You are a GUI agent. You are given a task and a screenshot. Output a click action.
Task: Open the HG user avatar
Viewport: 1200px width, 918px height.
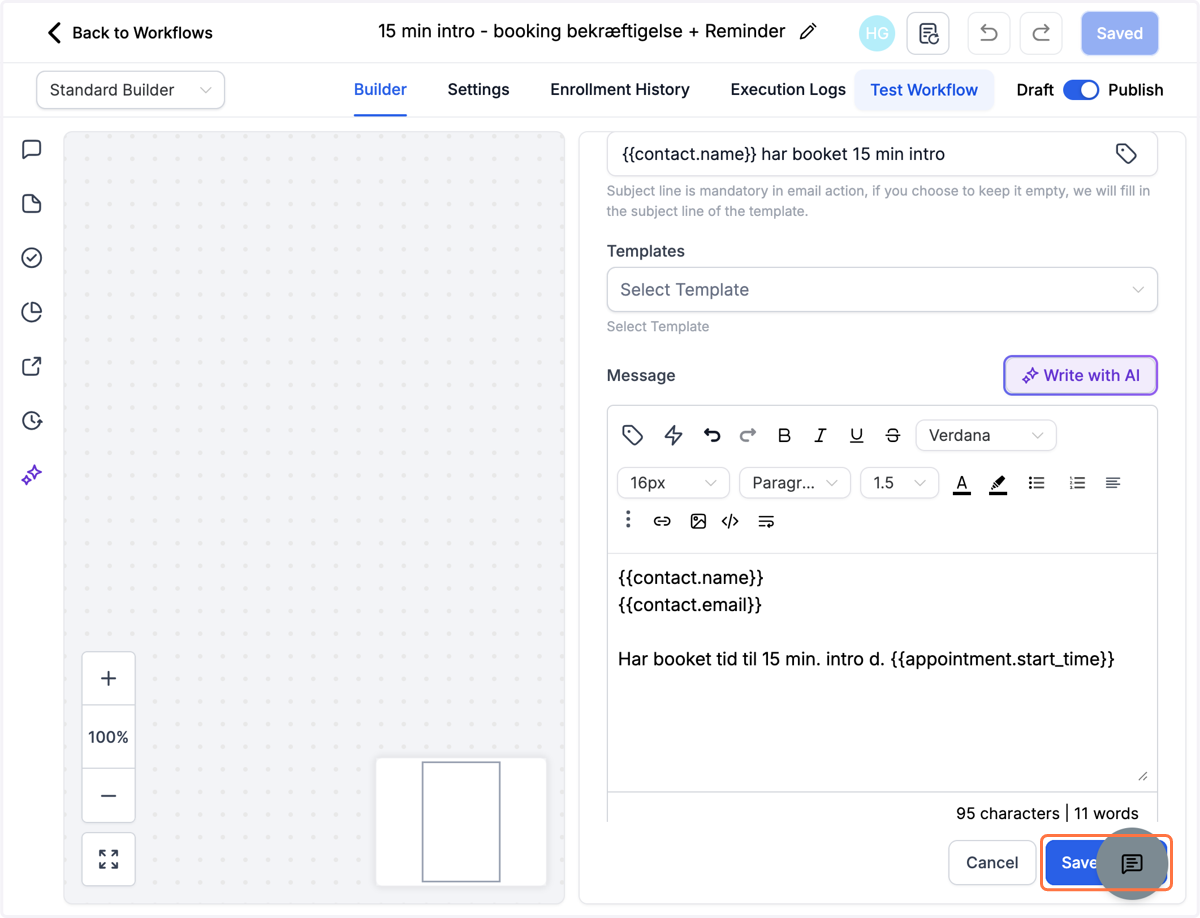coord(877,33)
